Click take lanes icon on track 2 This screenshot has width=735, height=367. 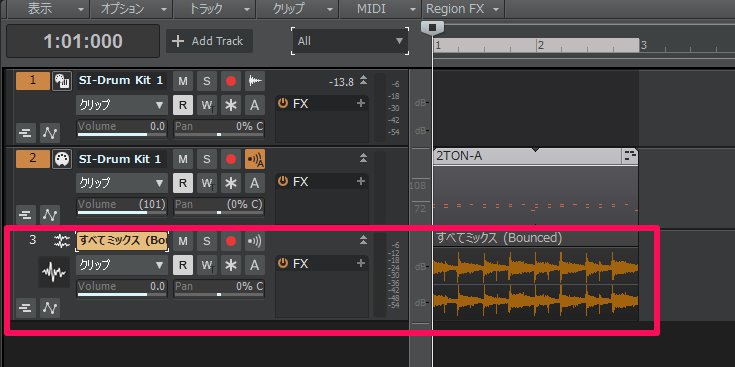(26, 215)
